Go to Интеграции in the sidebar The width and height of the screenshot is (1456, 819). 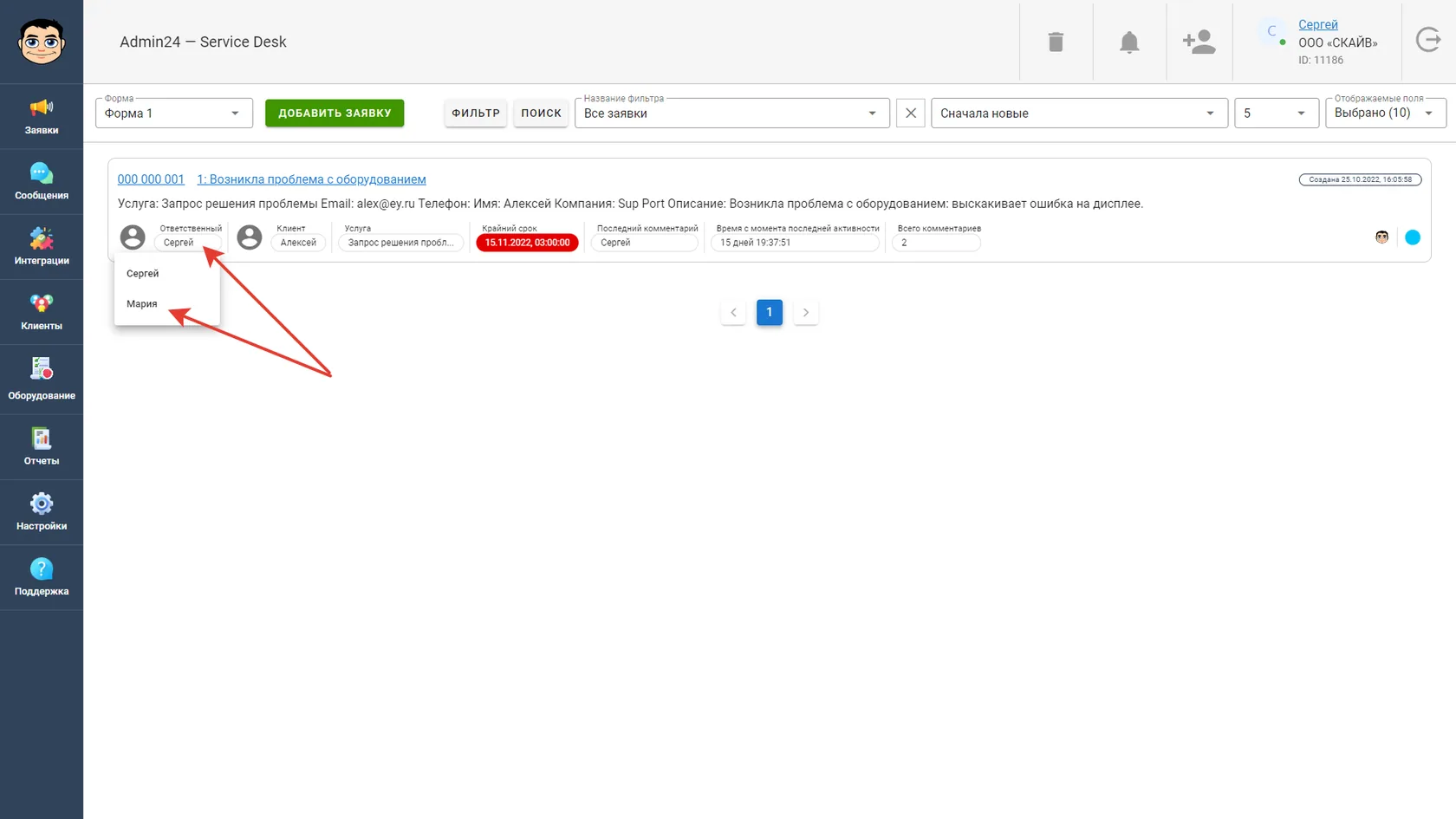coord(42,247)
